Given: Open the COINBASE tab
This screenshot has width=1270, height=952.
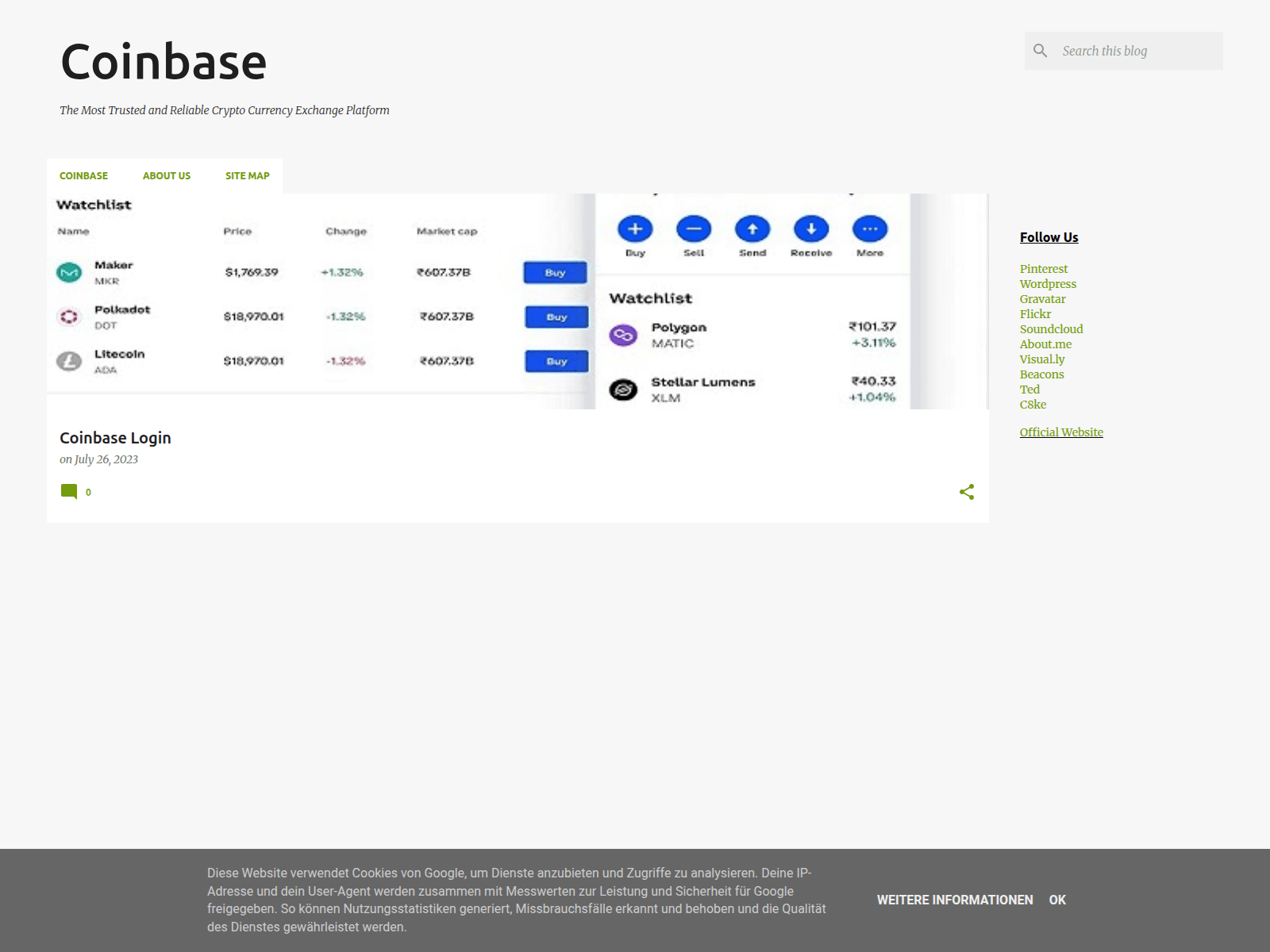Looking at the screenshot, I should click(83, 176).
